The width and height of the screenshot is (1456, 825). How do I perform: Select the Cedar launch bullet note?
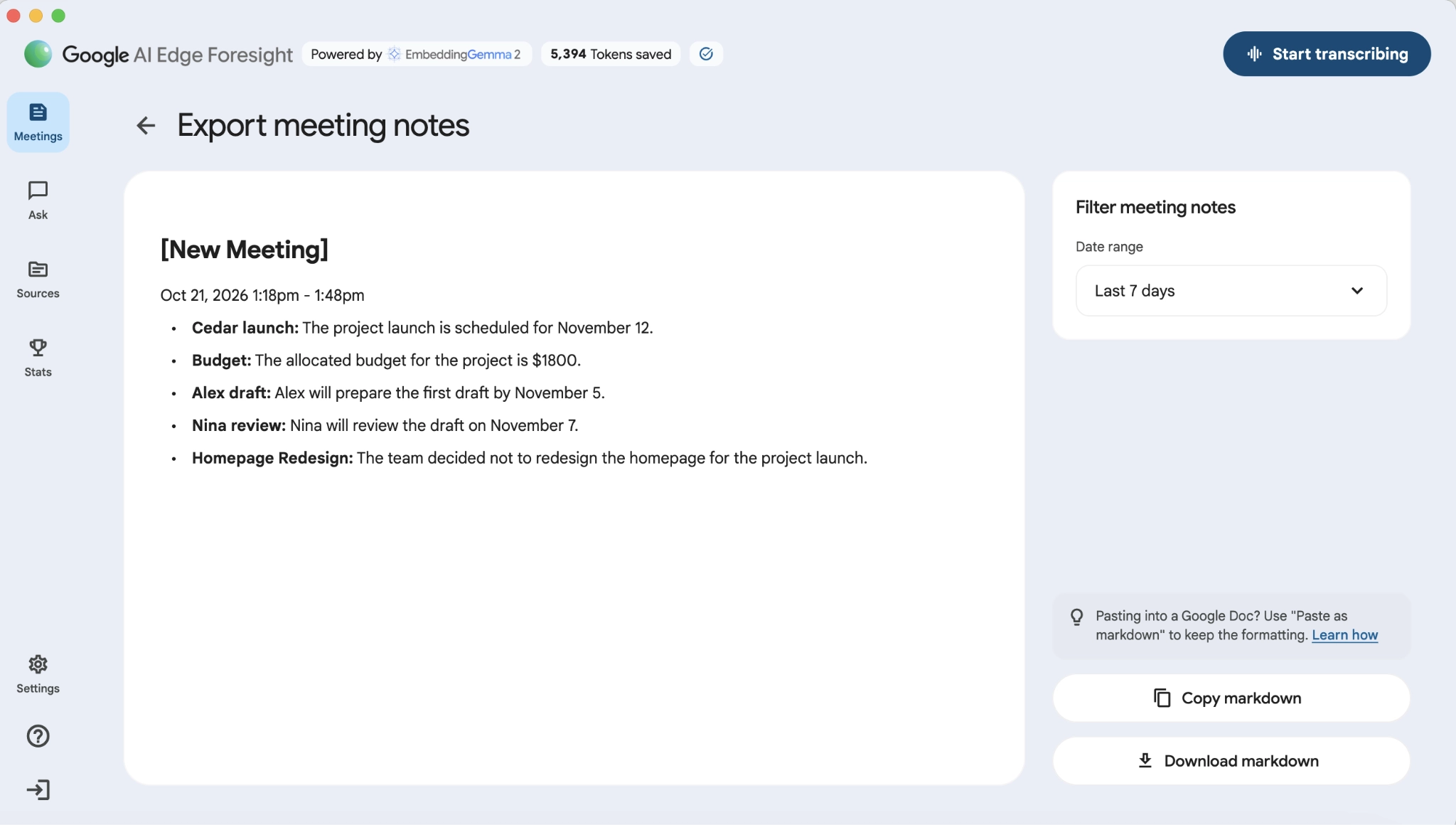click(x=422, y=328)
